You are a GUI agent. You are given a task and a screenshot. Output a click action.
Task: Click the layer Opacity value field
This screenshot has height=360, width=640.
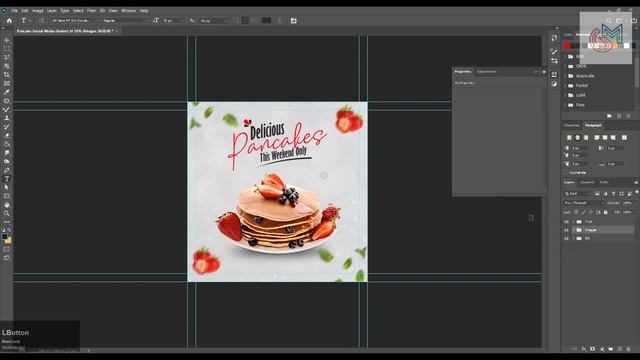click(627, 203)
